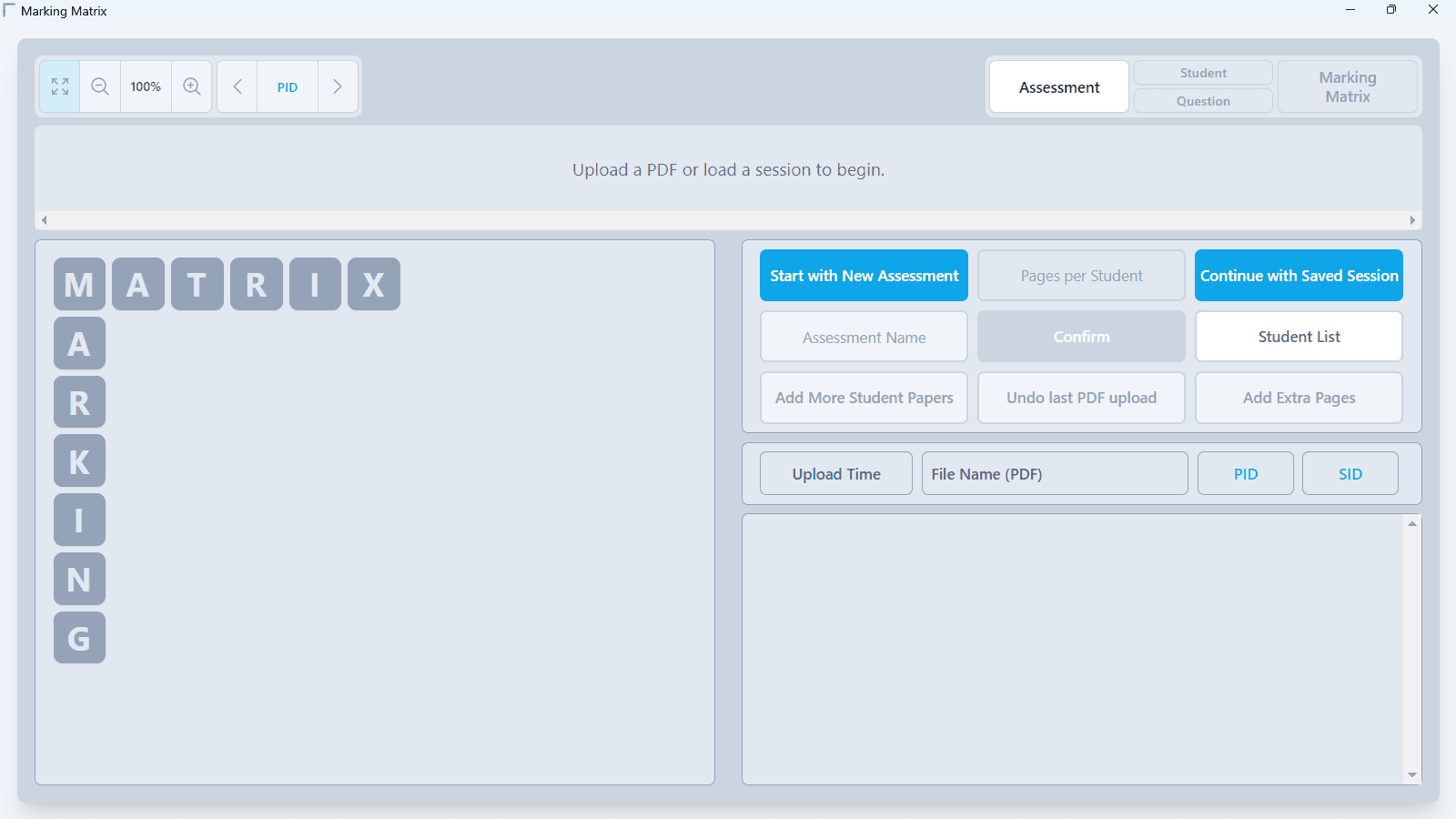The width and height of the screenshot is (1456, 819).
Task: Sort by the SID column header
Action: pyautogui.click(x=1350, y=474)
